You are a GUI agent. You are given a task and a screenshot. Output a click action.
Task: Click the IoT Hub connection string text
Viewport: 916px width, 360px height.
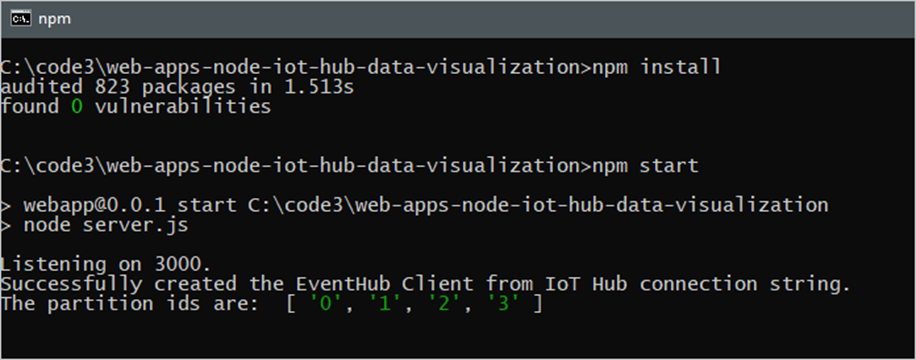(696, 285)
